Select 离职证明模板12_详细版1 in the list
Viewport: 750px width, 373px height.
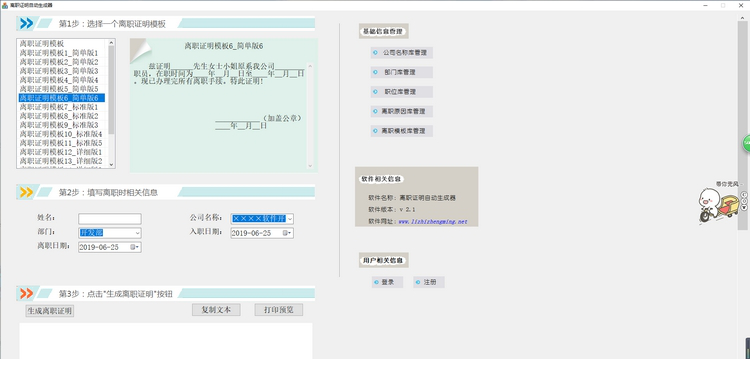coord(61,152)
